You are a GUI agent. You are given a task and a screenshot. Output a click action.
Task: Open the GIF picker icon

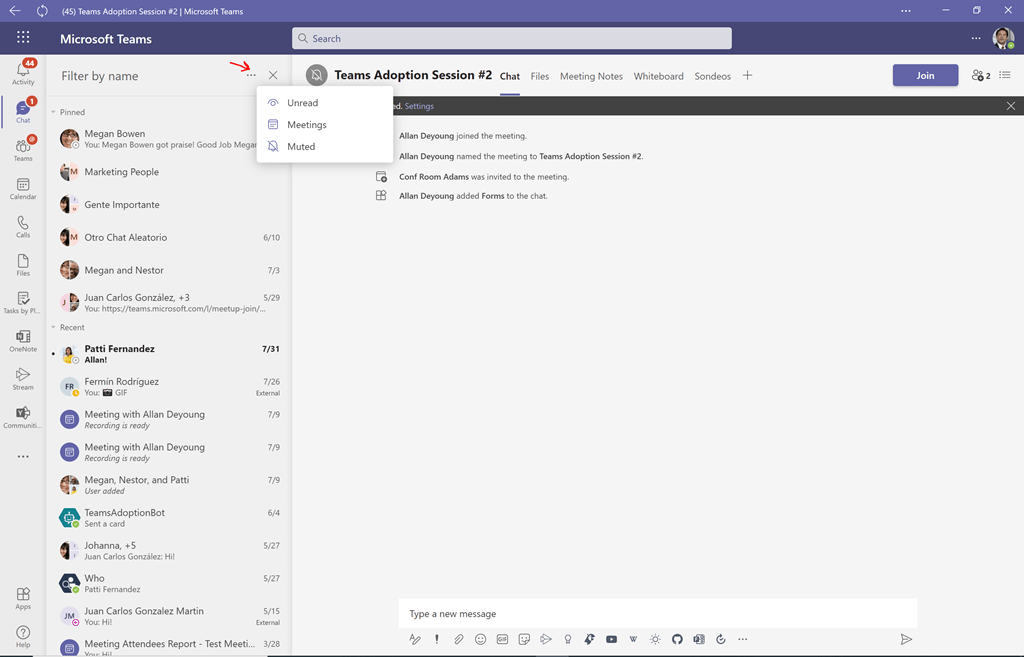click(502, 639)
